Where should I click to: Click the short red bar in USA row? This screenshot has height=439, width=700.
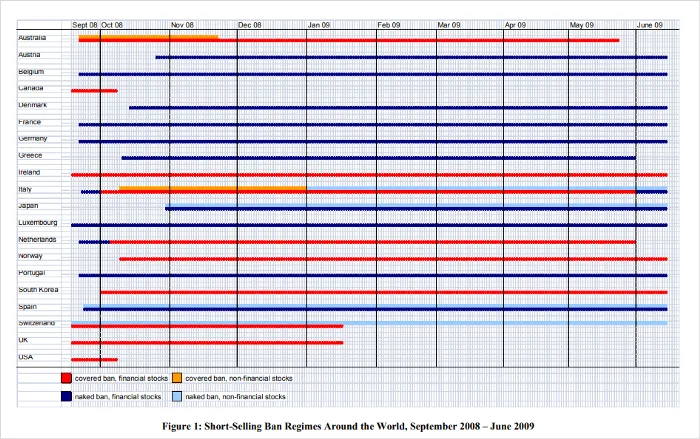(x=95, y=360)
